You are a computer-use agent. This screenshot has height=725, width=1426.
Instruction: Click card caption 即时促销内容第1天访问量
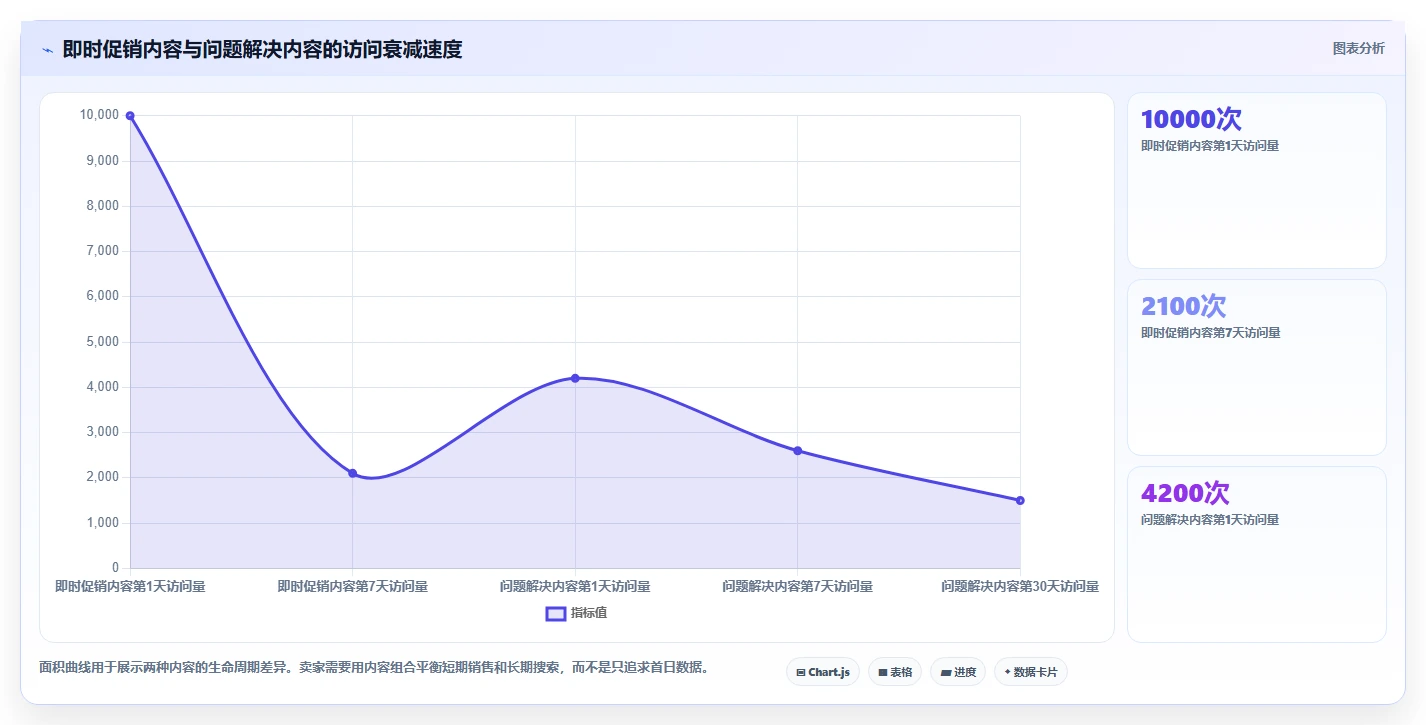(1210, 145)
